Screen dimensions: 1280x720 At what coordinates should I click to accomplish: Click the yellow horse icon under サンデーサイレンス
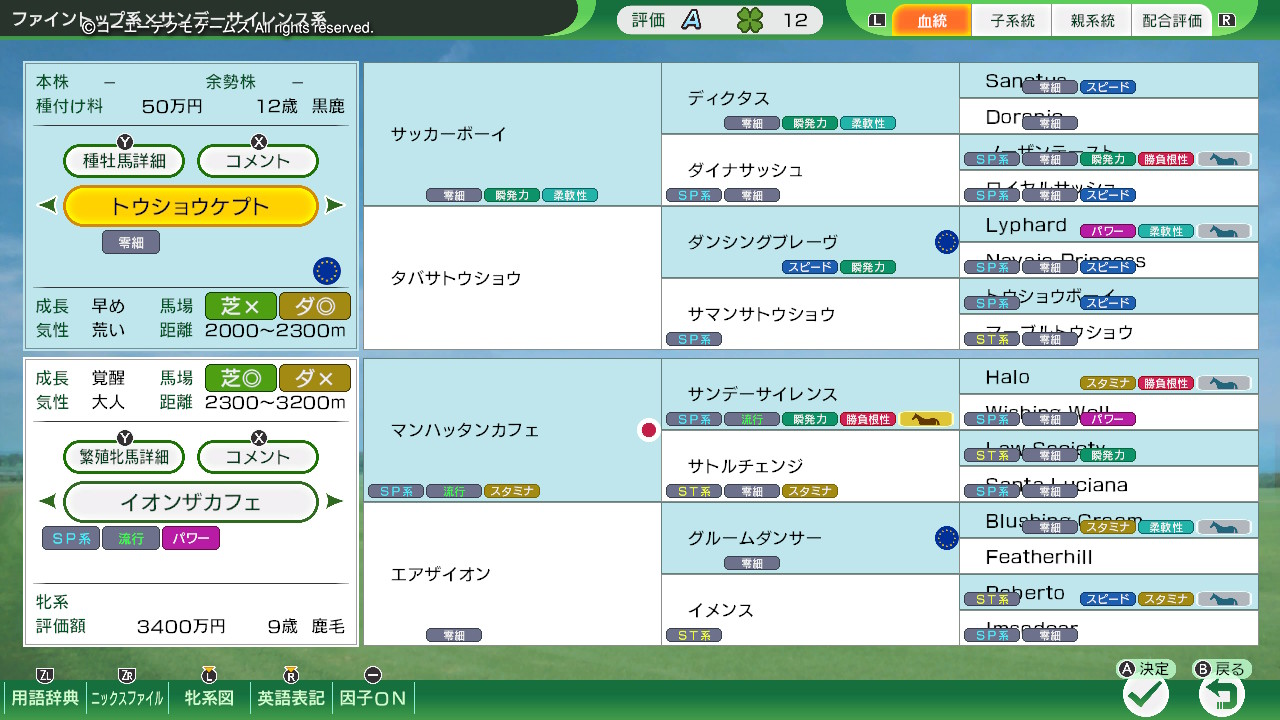pos(926,419)
